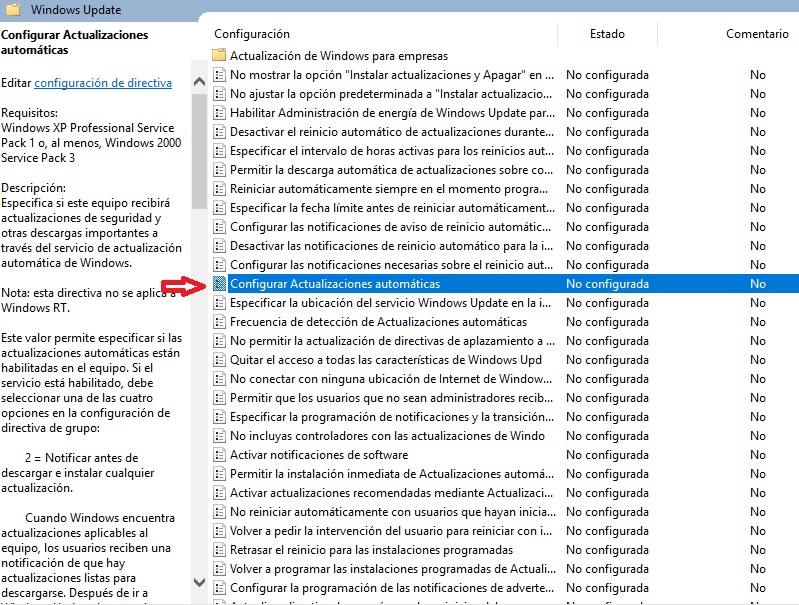This screenshot has height=605, width=799.
Task: Click policy icon for 'Permitir que los usuarios que no sean administradores'
Action: pyautogui.click(x=219, y=398)
